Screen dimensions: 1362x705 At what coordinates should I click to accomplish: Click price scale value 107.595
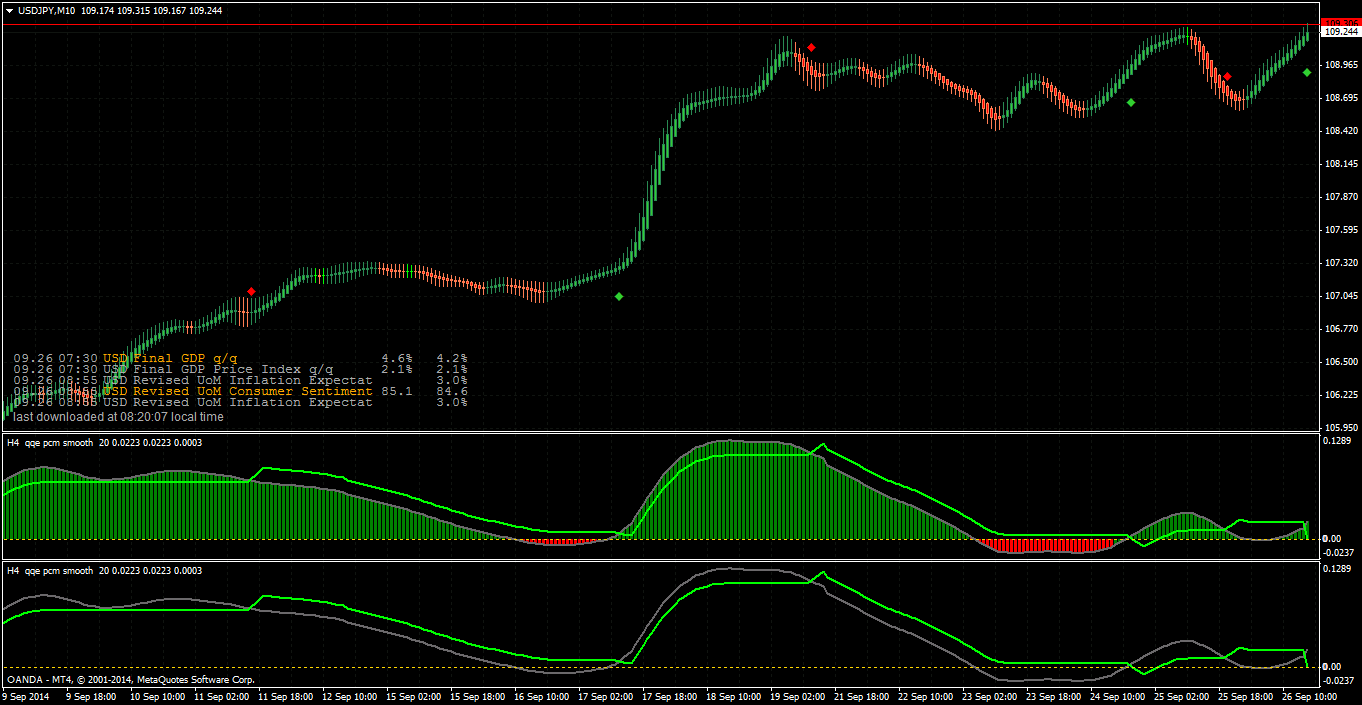pyautogui.click(x=1340, y=229)
